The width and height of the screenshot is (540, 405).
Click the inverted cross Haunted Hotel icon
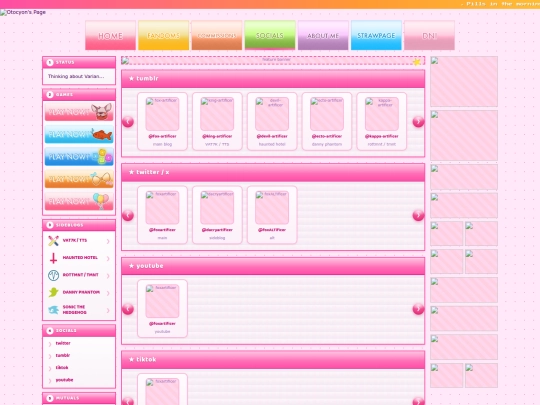tap(53, 258)
